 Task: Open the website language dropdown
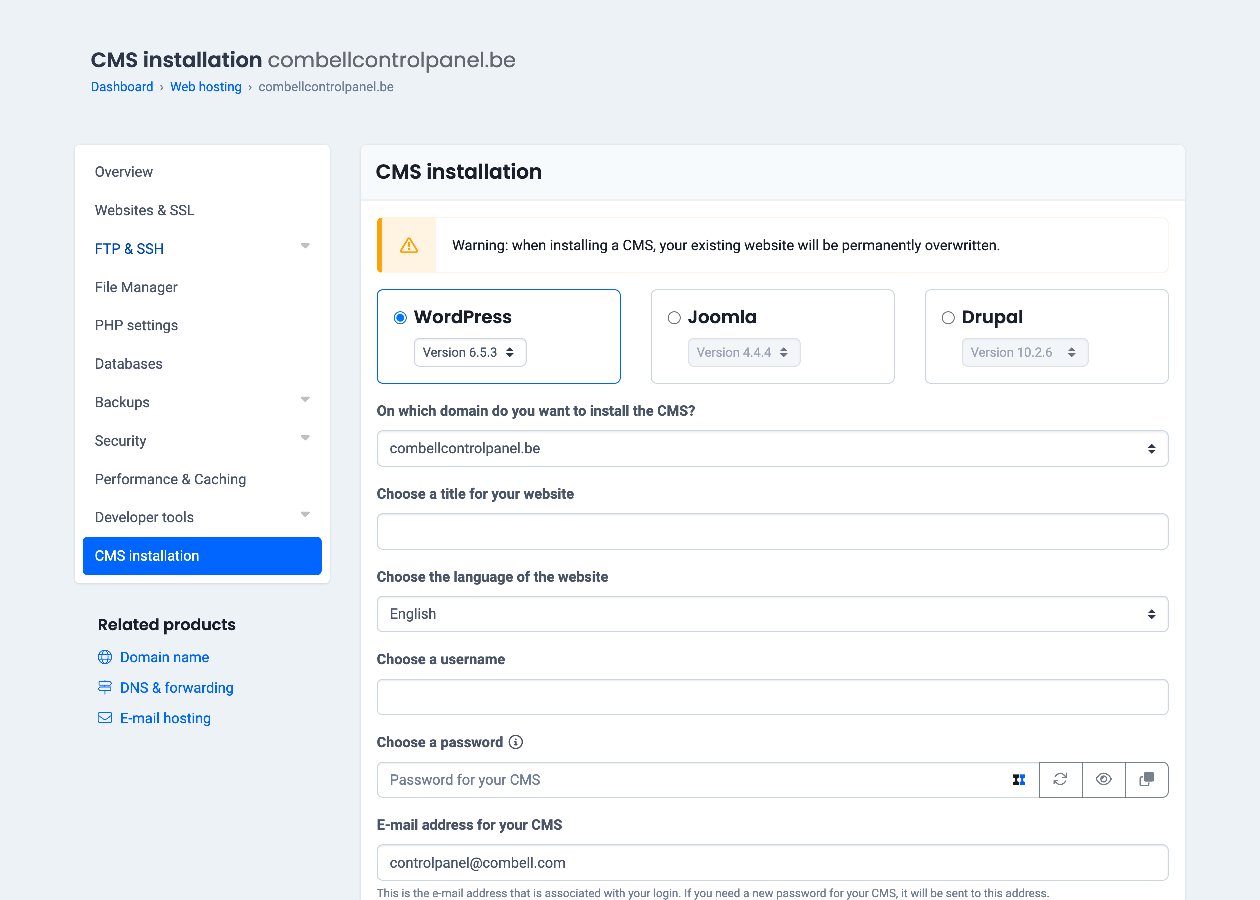pos(772,614)
